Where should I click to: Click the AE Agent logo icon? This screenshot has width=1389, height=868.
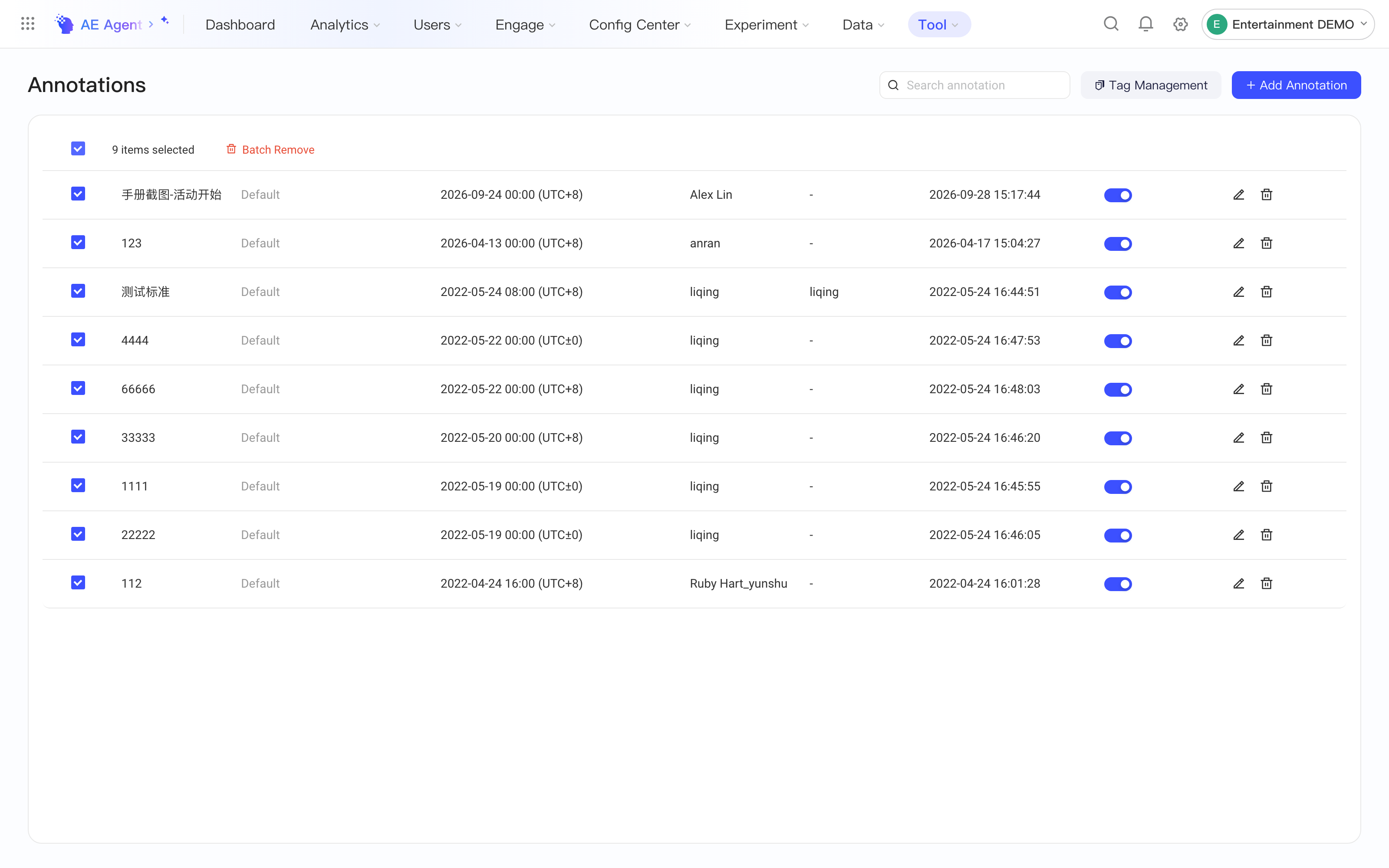click(x=64, y=24)
